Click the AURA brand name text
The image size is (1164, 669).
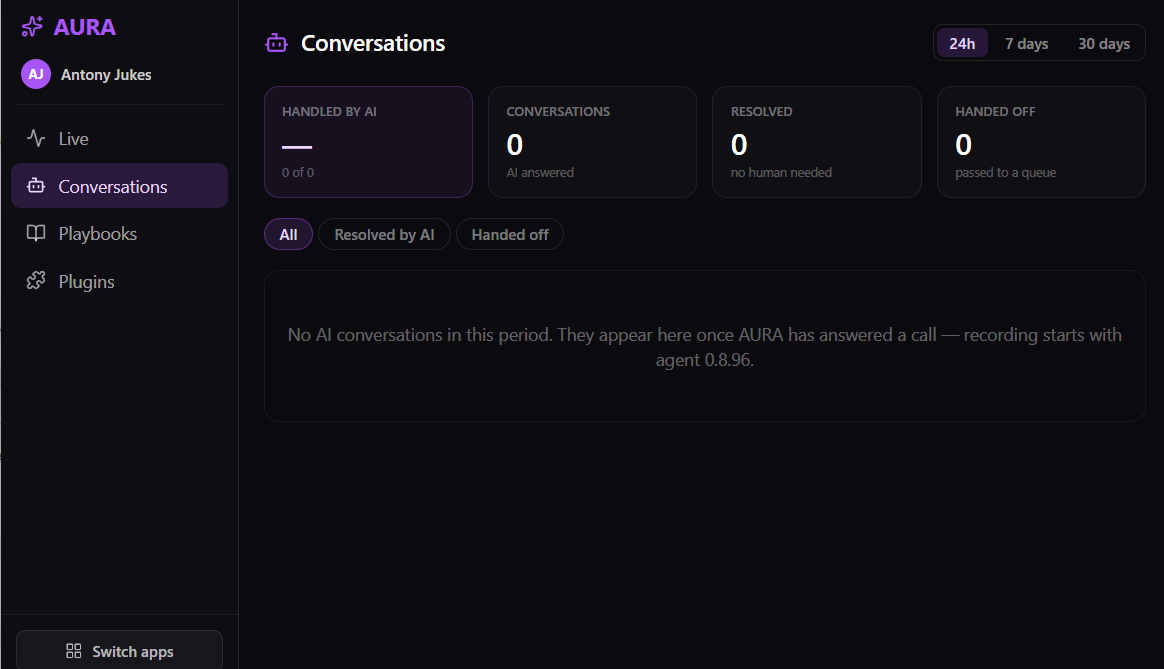click(x=85, y=27)
